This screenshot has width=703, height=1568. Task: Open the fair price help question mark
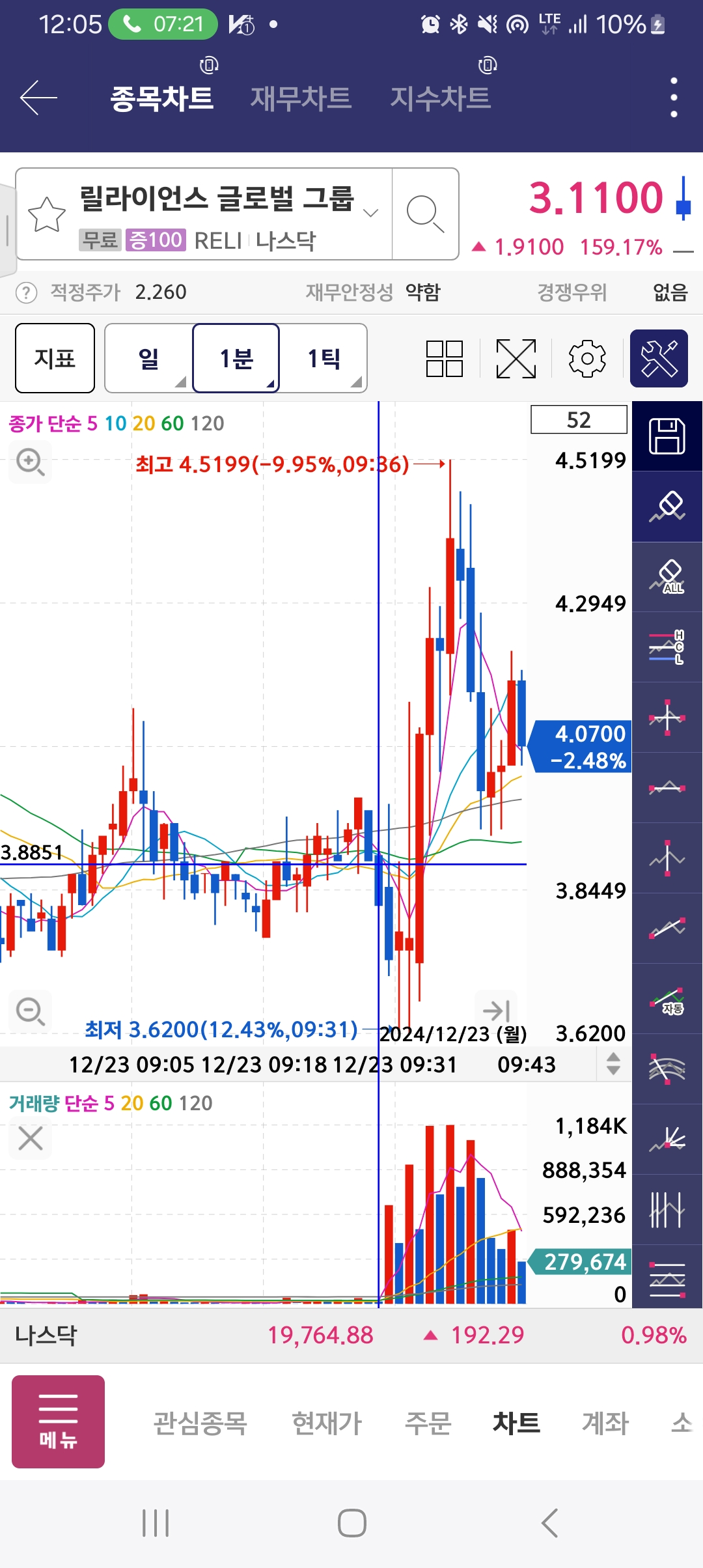tap(26, 292)
